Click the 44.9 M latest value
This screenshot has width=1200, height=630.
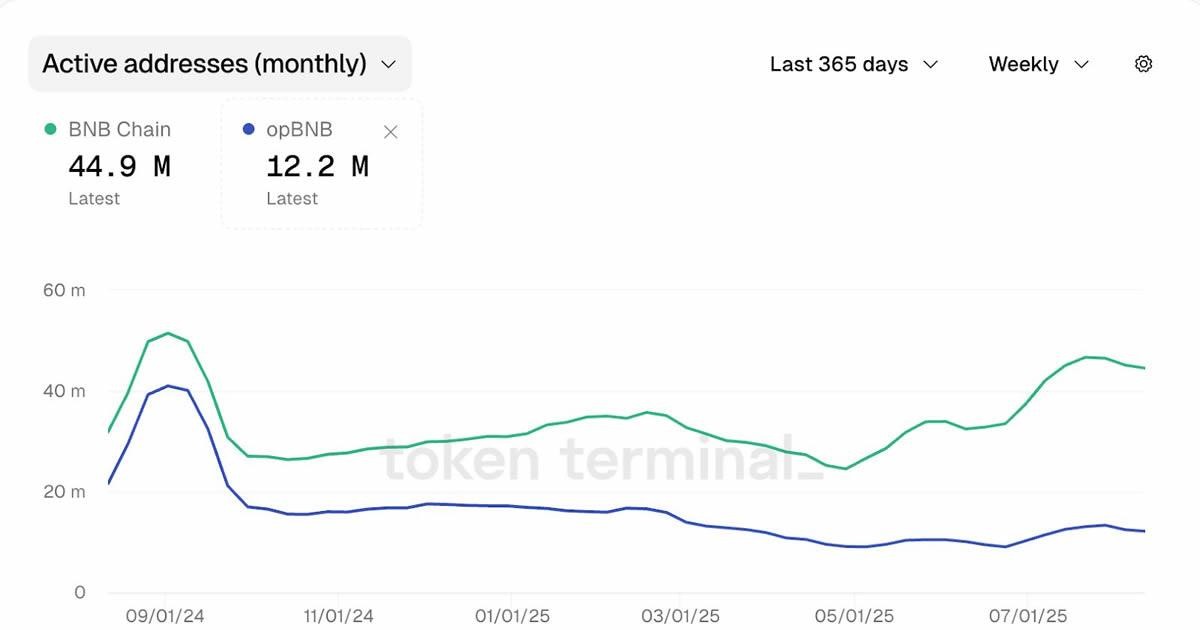coord(120,165)
